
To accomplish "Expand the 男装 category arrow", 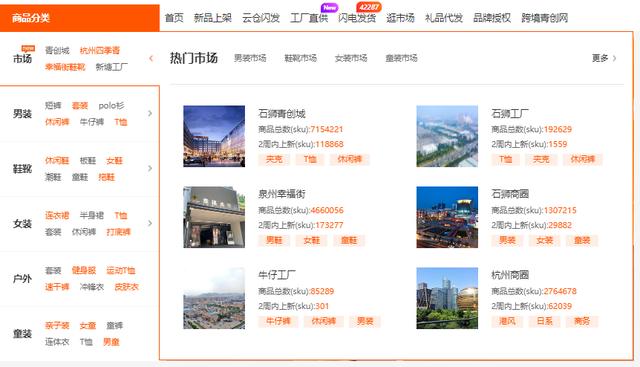I will point(150,113).
